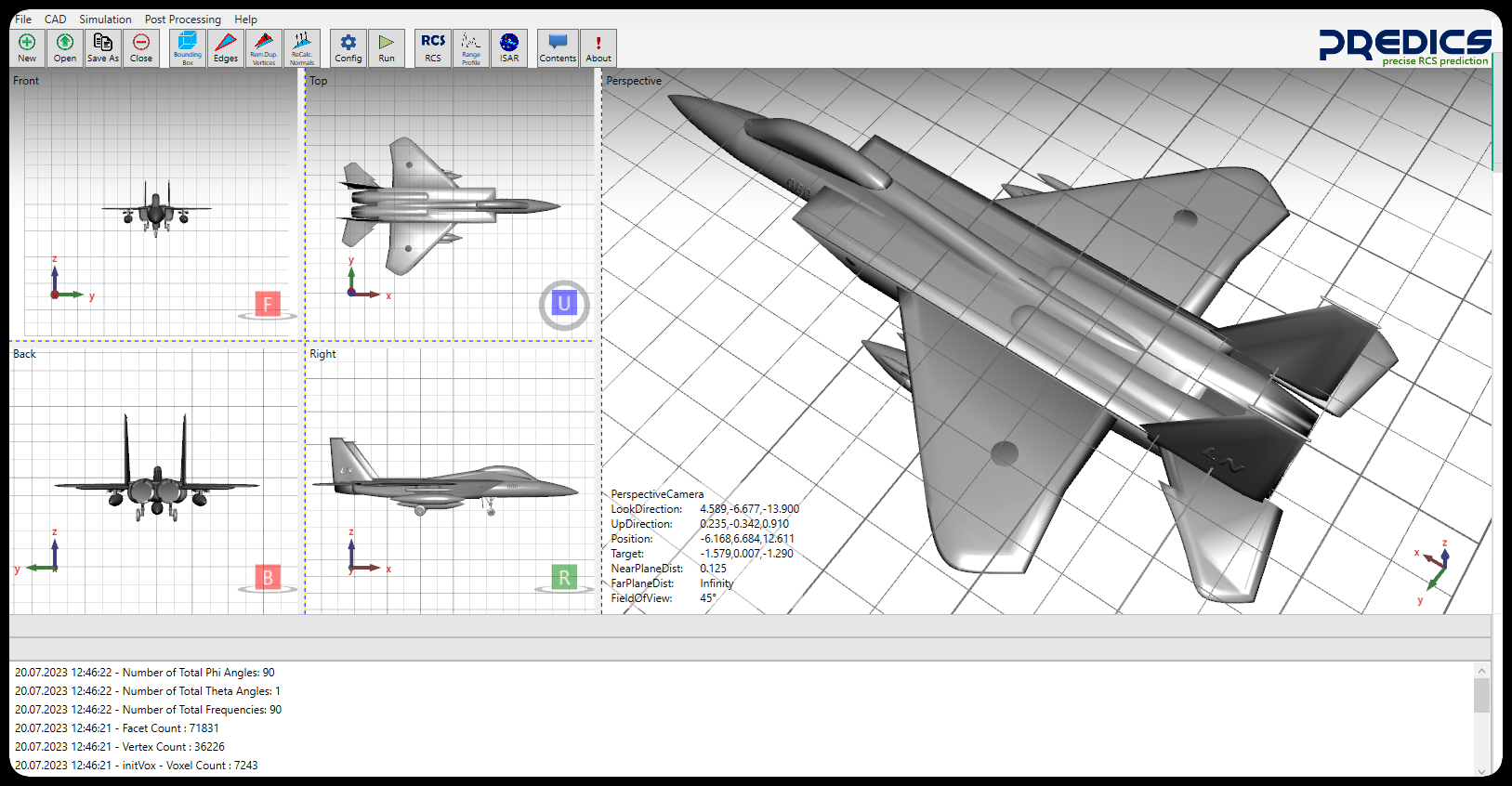
Task: Select the 'Number of Total Frequencies: 90' log line
Action: pos(149,710)
